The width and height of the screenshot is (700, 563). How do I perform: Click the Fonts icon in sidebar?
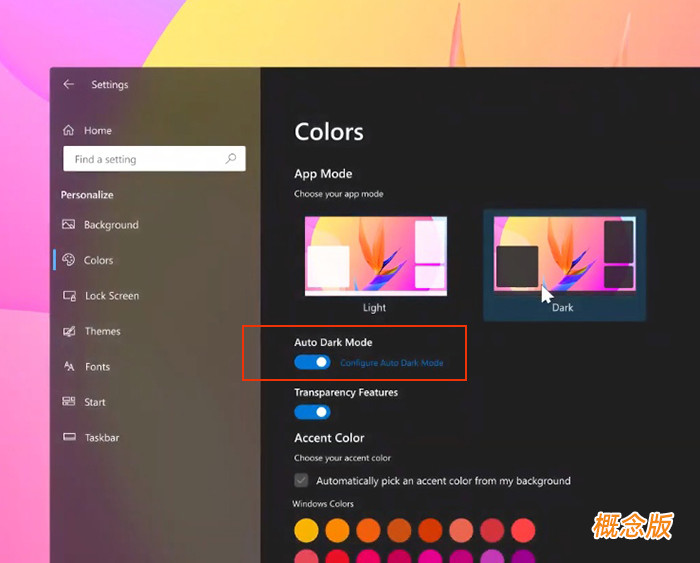point(68,367)
